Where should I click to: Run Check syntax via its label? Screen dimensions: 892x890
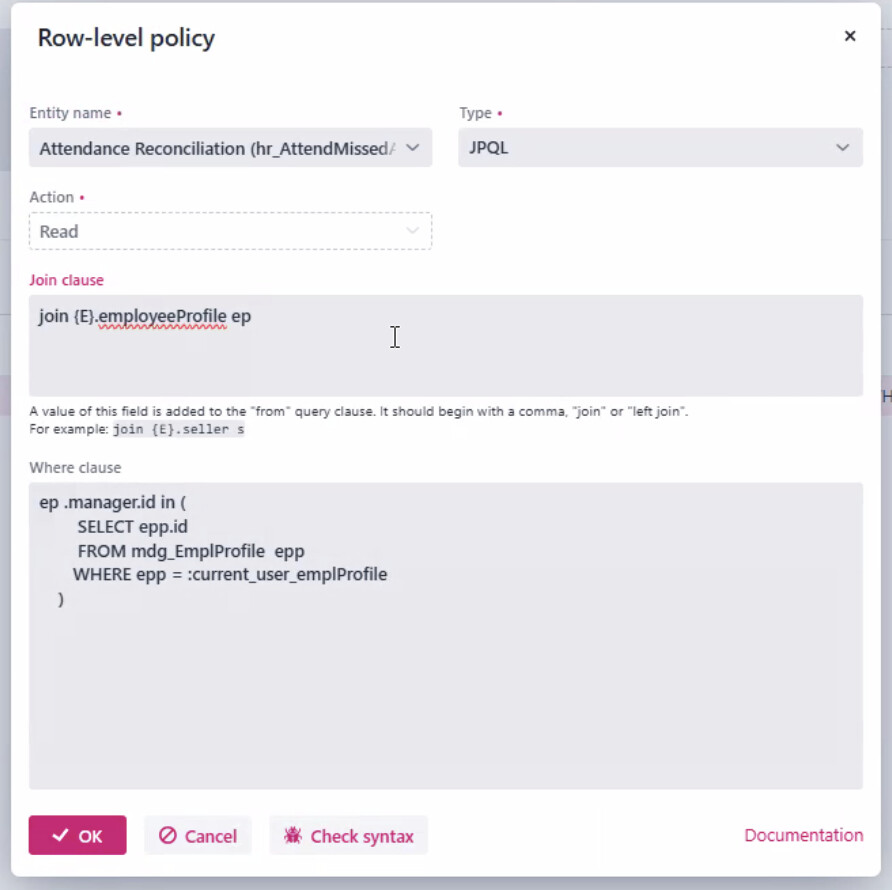coord(362,836)
